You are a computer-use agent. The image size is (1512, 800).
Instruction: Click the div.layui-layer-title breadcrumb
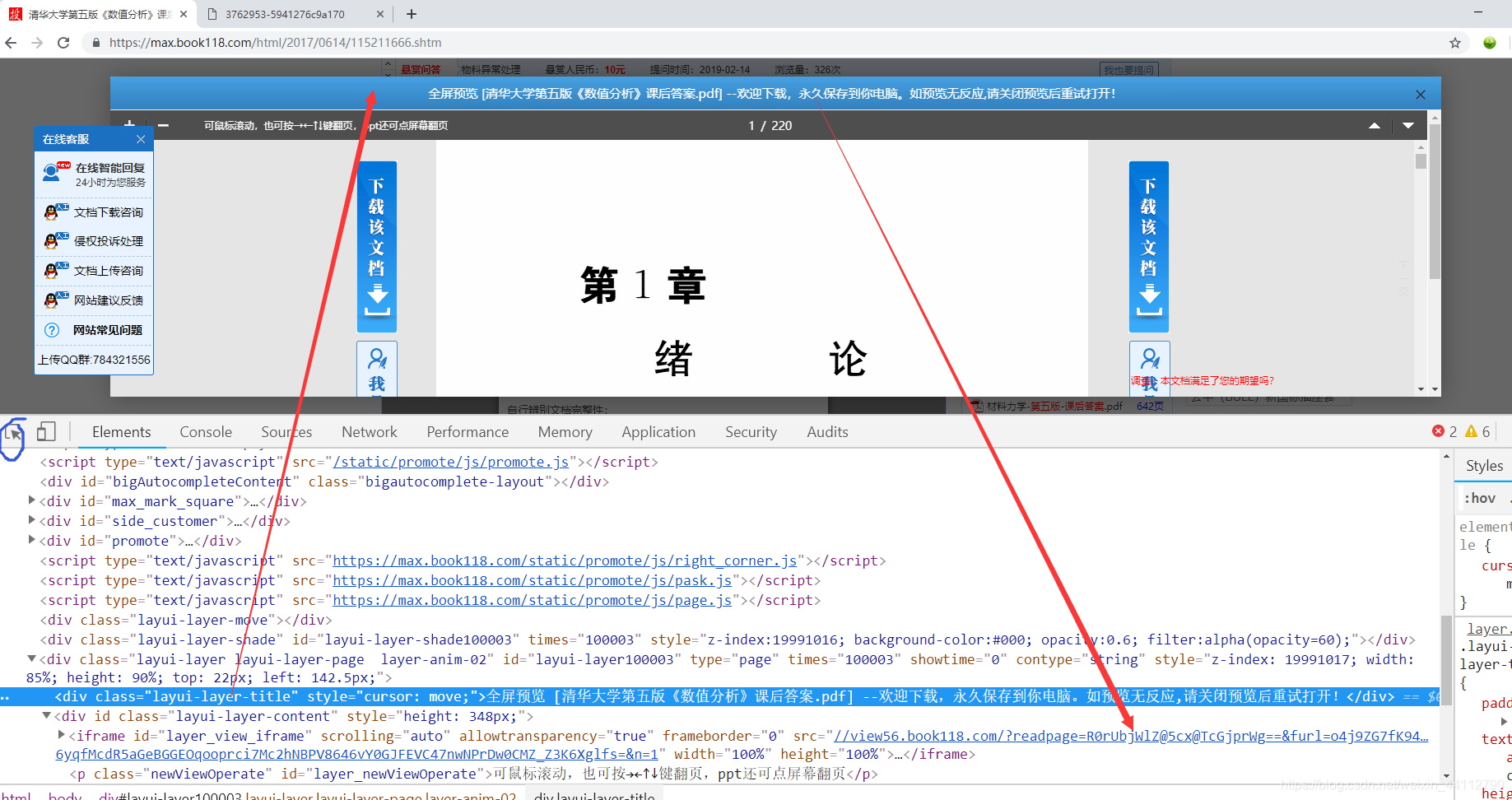tap(594, 796)
